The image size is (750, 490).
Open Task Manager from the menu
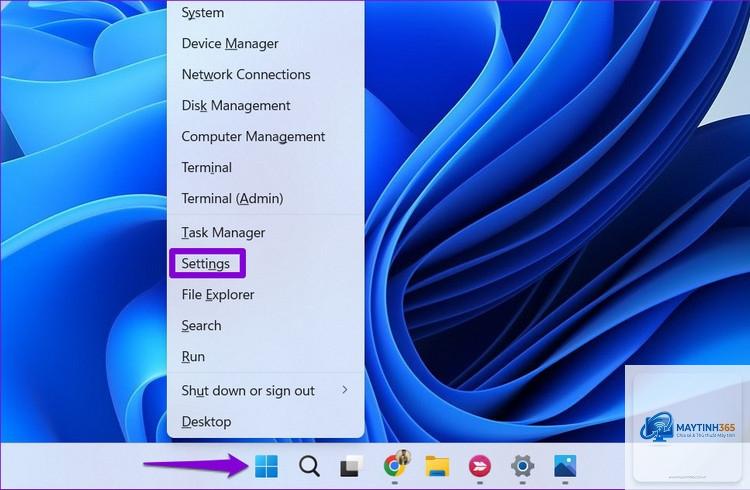point(265,233)
